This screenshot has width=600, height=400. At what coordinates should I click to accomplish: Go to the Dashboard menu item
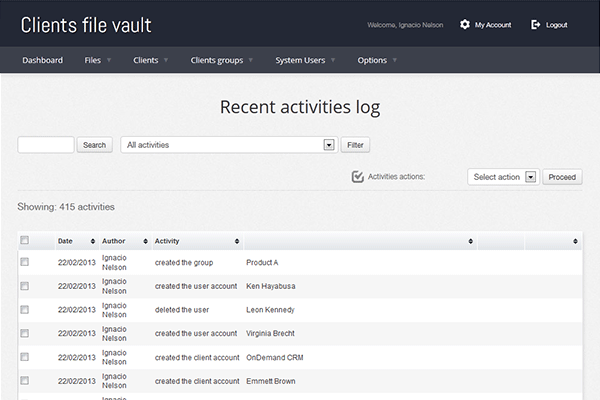[42, 60]
